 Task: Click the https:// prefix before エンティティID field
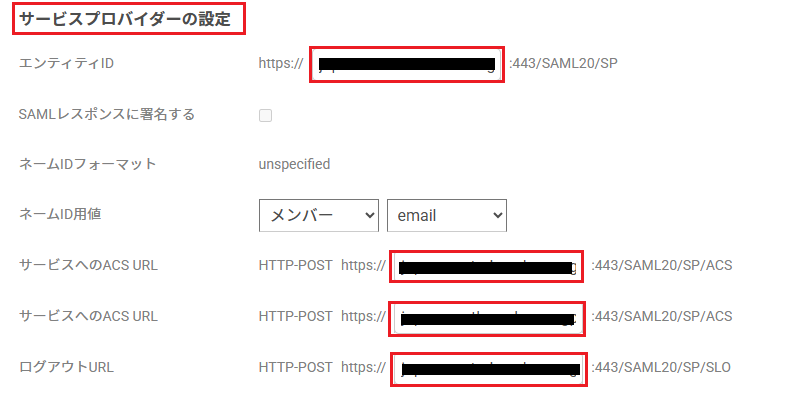point(281,63)
